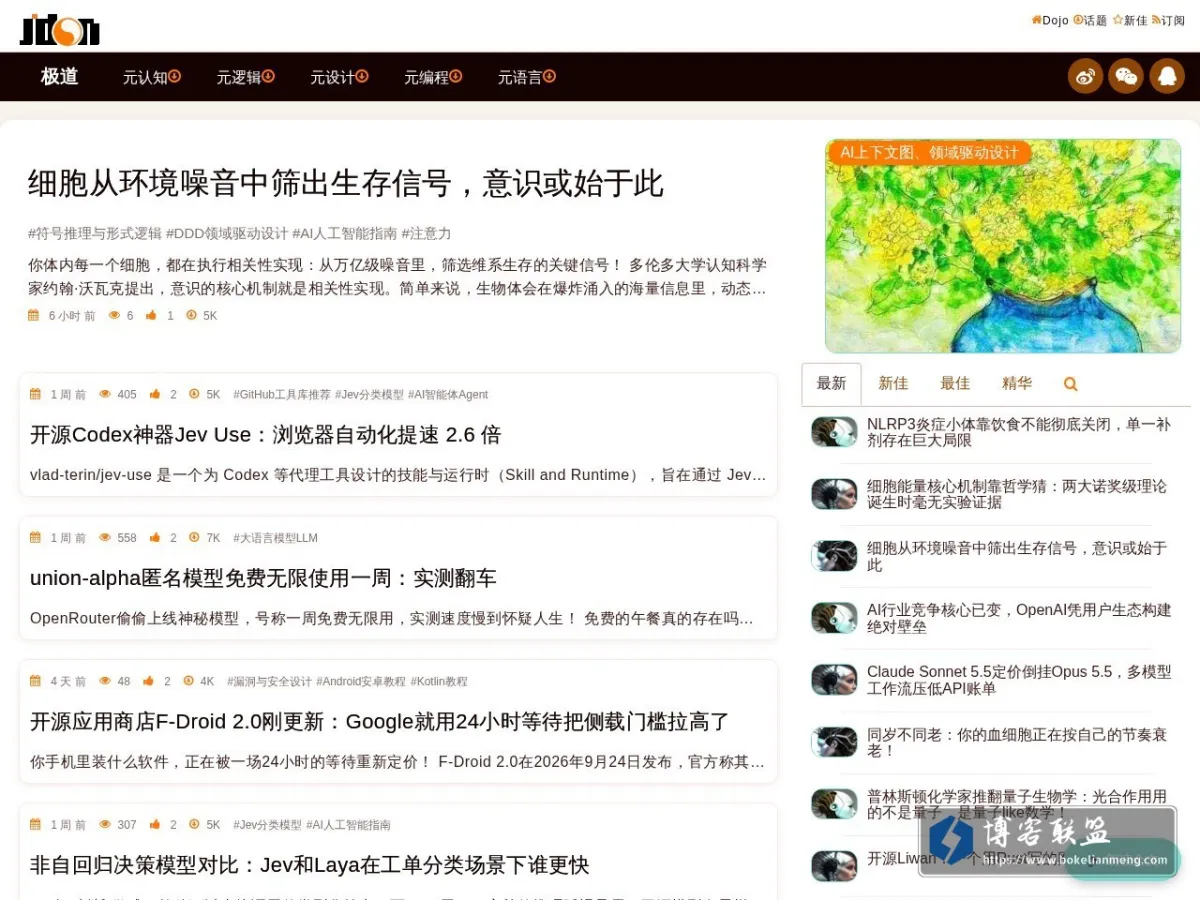Click avatar beside 同岁不同老 article
The height and width of the screenshot is (900, 1200).
834,742
